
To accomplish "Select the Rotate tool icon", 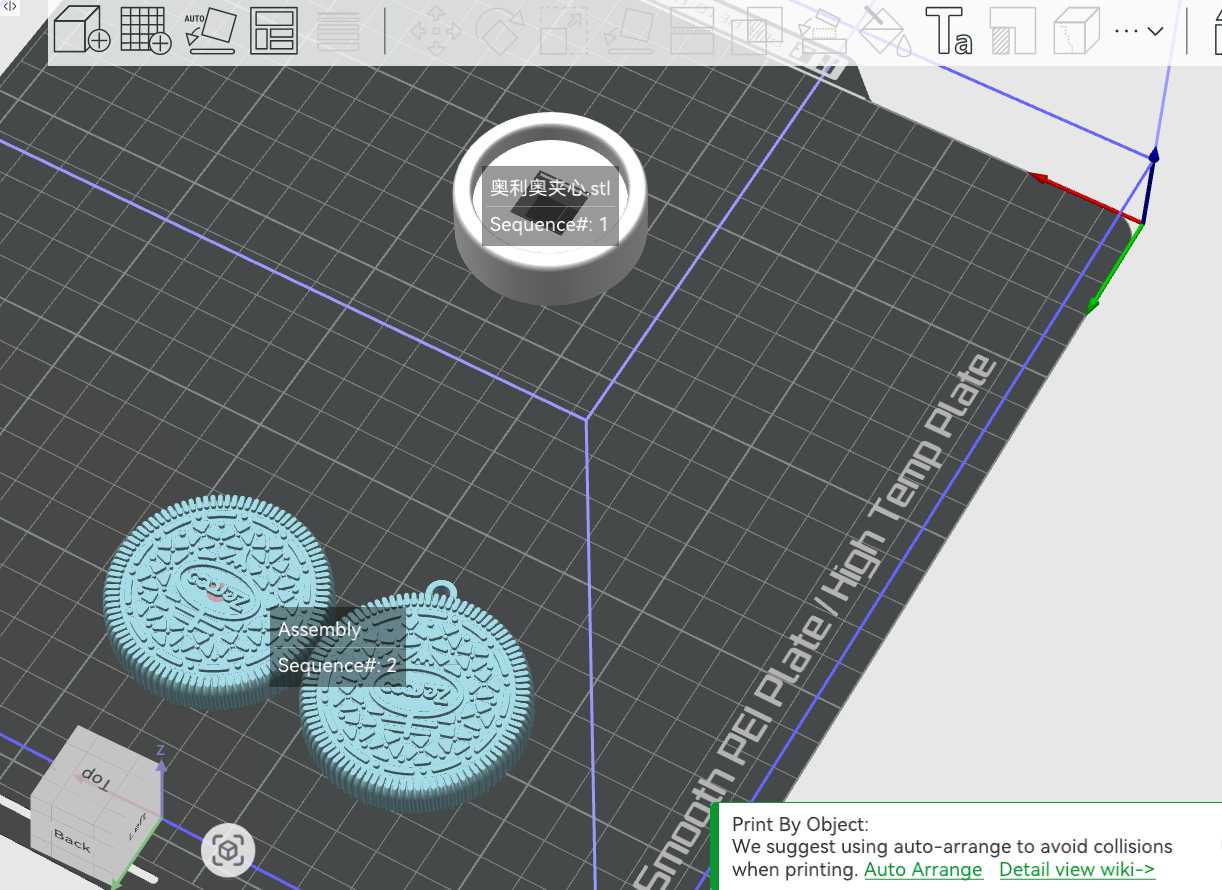I will click(x=501, y=30).
